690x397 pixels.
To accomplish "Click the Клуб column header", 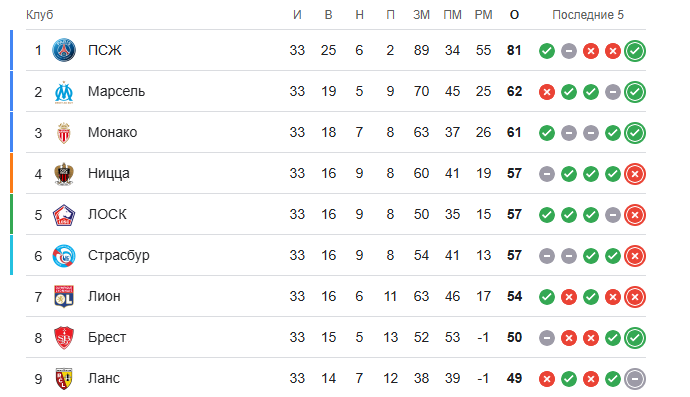I will (40, 15).
